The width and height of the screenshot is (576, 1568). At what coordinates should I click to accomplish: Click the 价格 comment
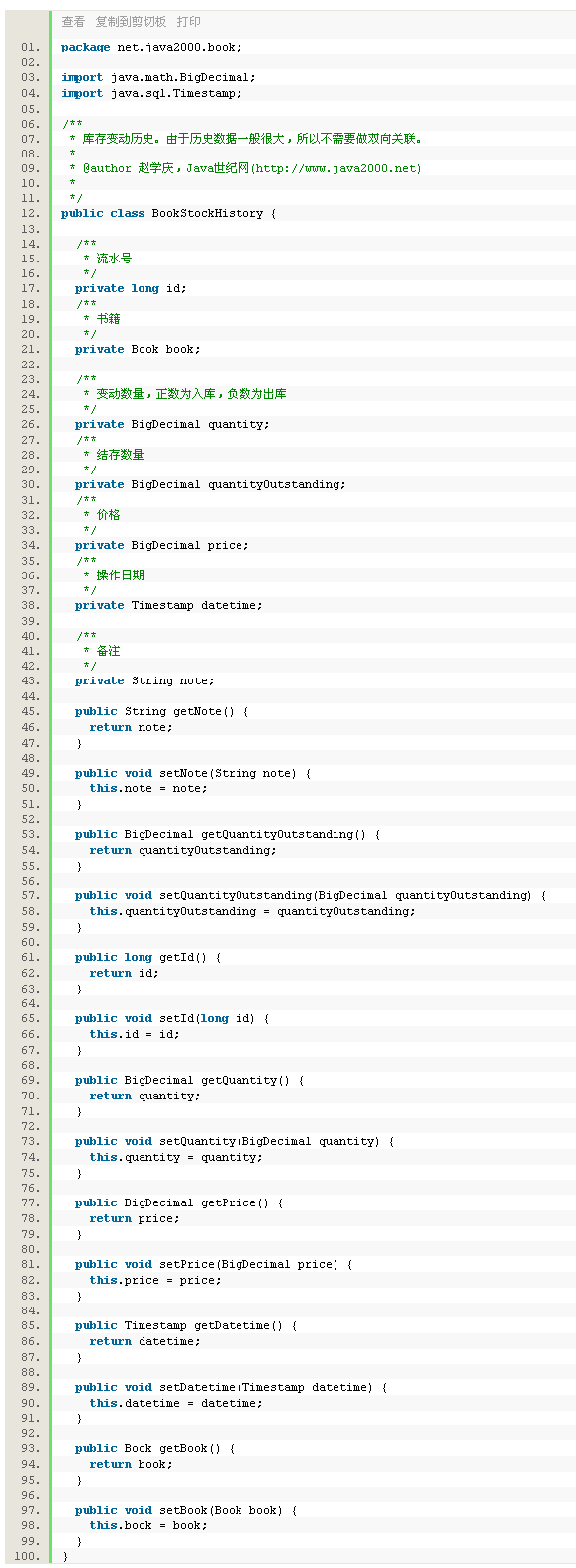[x=102, y=515]
